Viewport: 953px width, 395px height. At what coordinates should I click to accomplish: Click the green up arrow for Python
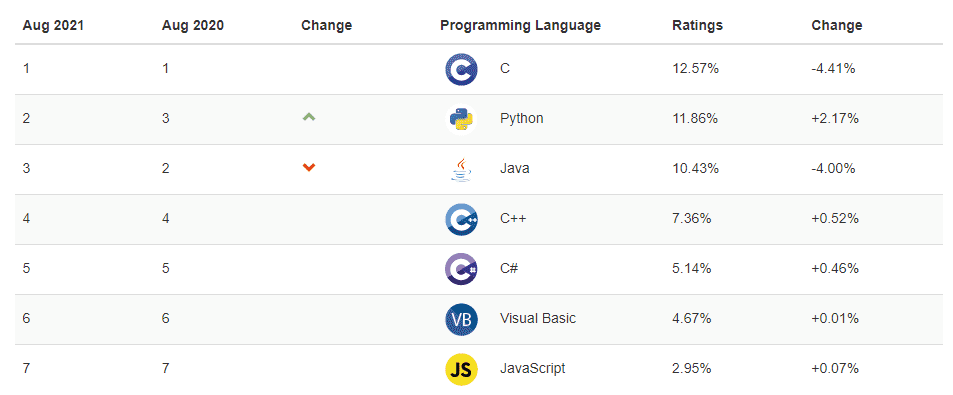309,118
